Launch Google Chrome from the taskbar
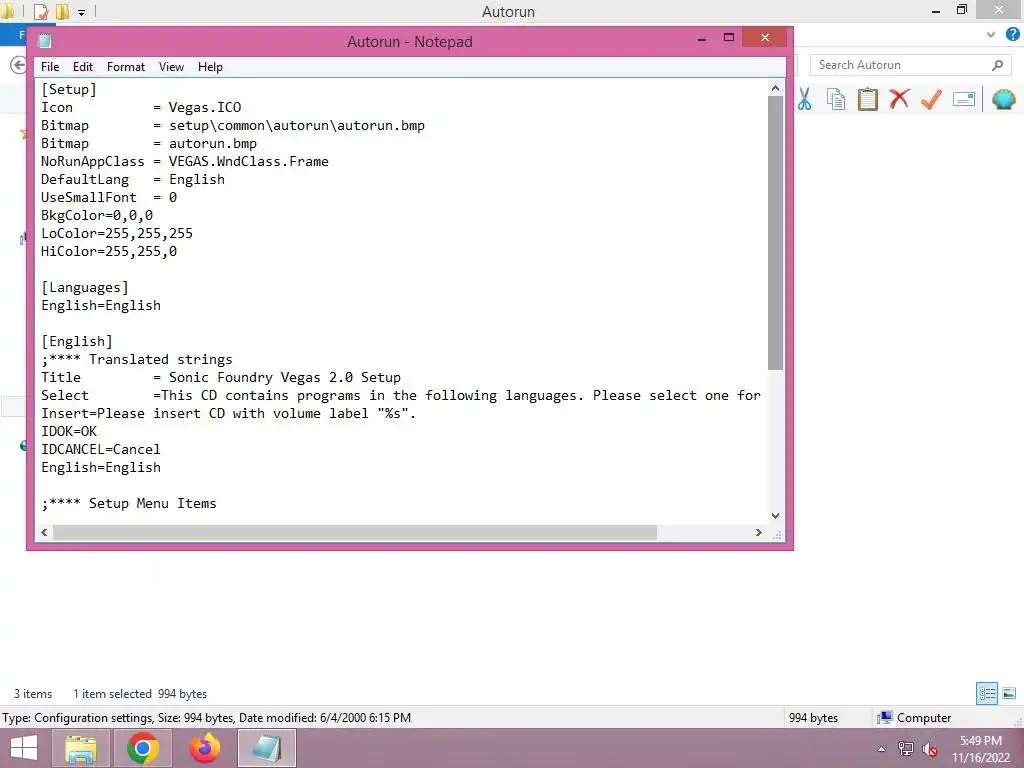1024x768 pixels. [142, 748]
